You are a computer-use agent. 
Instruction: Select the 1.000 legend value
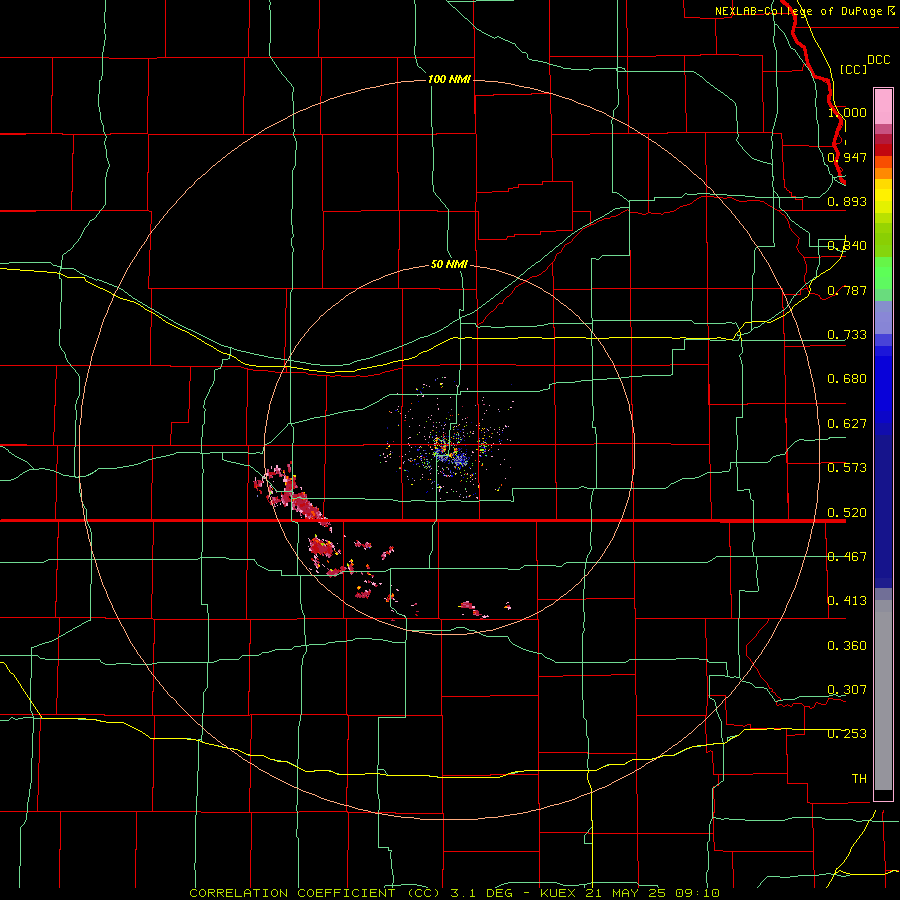[847, 112]
